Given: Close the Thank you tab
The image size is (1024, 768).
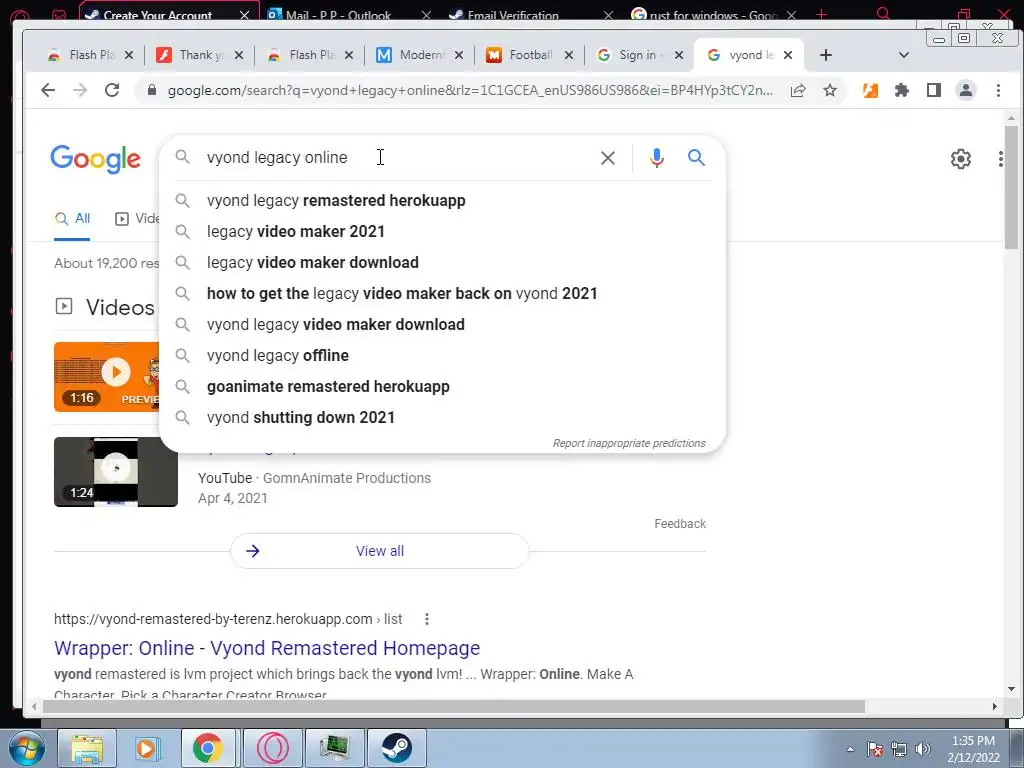Looking at the screenshot, I should coord(239,55).
